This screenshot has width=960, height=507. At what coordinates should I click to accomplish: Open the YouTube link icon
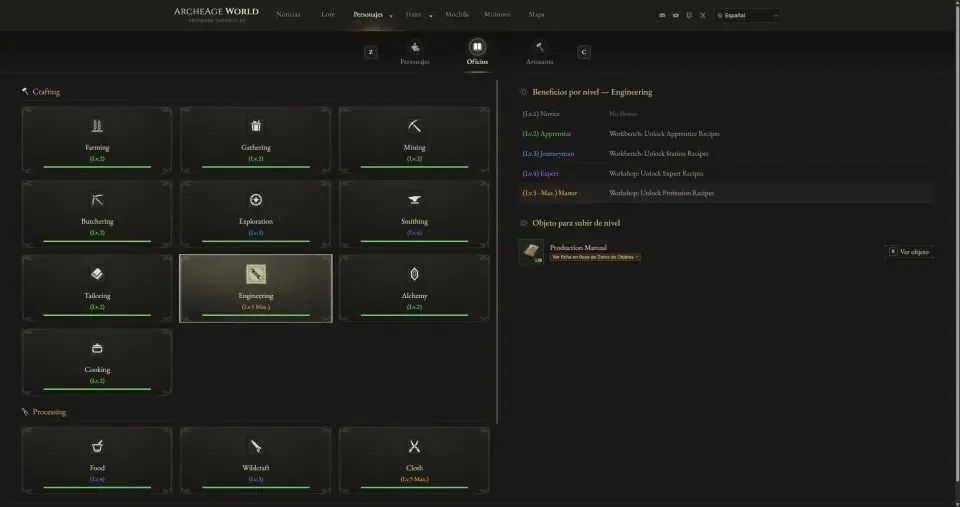click(x=675, y=15)
